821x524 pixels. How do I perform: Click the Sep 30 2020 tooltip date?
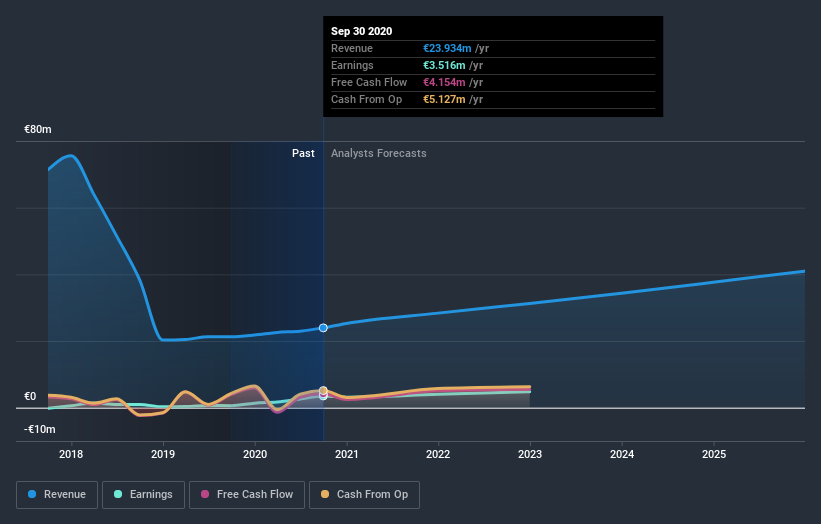[361, 31]
